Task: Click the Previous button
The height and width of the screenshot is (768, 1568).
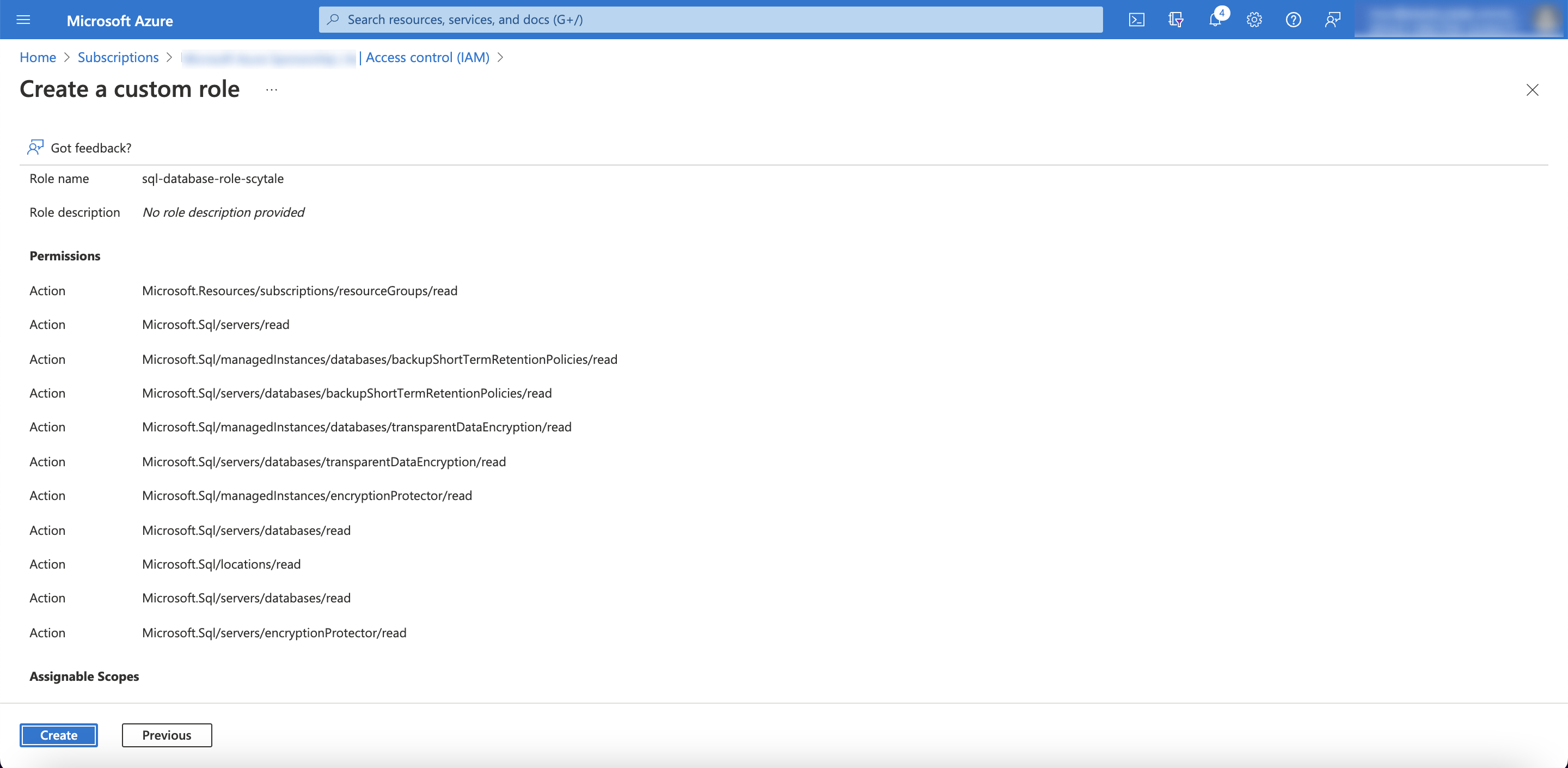Action: (x=167, y=735)
